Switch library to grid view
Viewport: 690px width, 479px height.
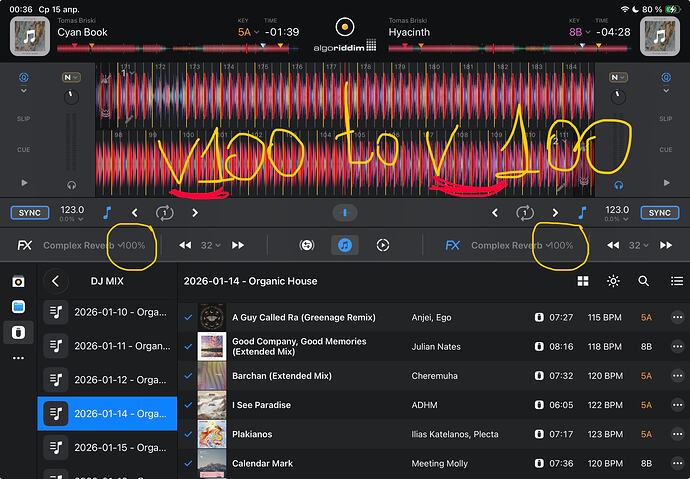(x=583, y=282)
